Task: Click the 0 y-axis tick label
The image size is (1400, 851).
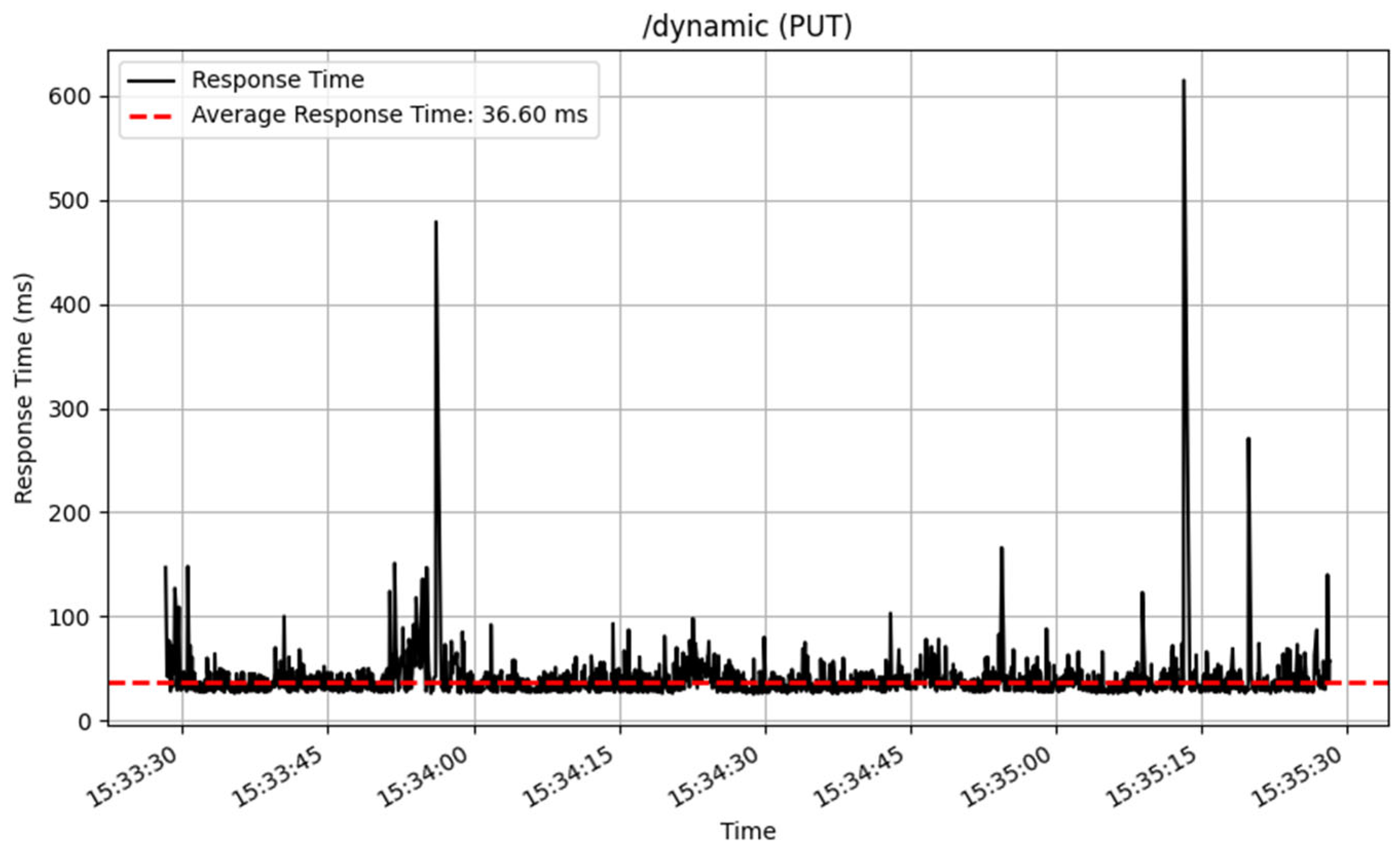Action: 85,723
